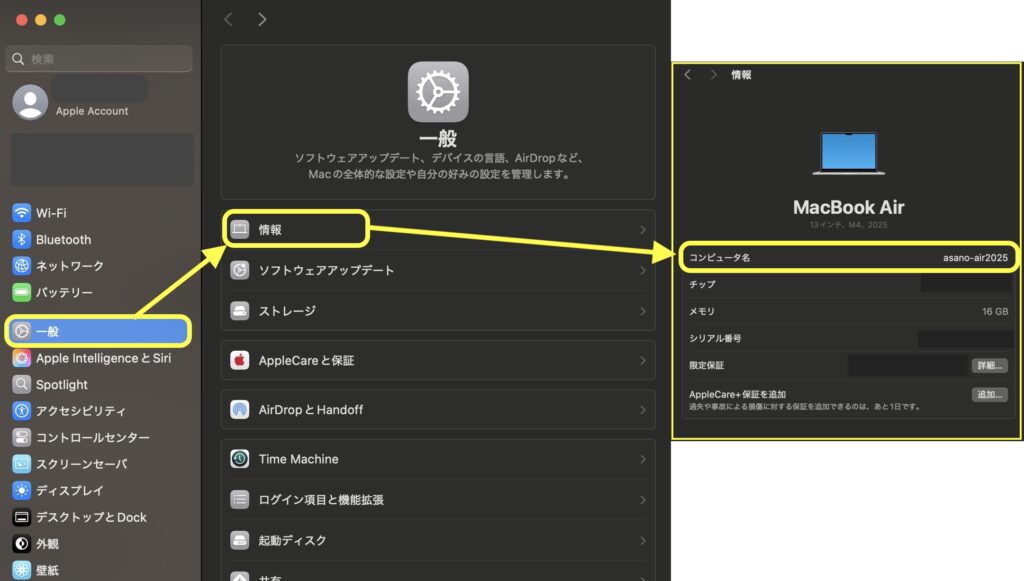Select ディスプレイ label in the sidebar
This screenshot has height=581, width=1024.
pos(70,490)
